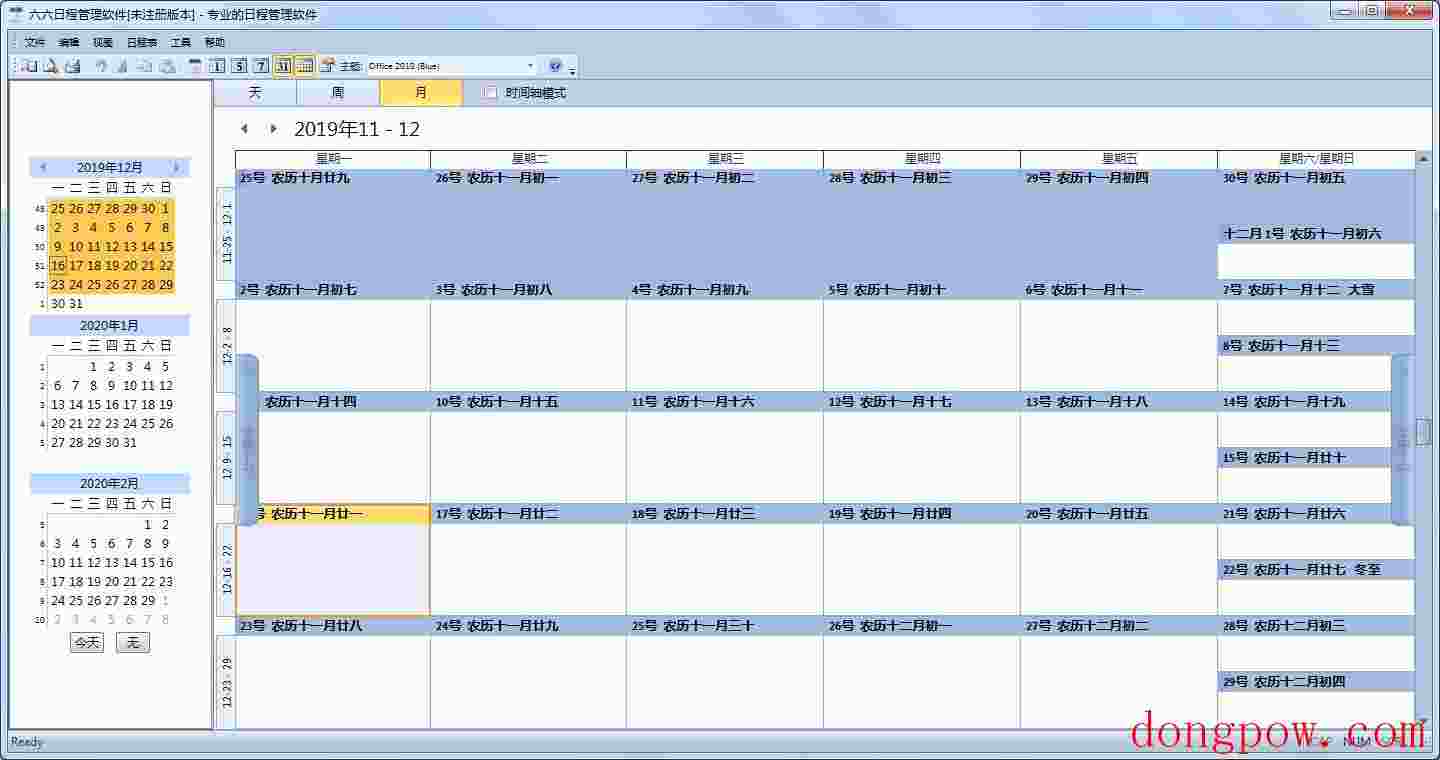Switch to the 周 week tab
The width and height of the screenshot is (1440, 760).
click(x=338, y=93)
